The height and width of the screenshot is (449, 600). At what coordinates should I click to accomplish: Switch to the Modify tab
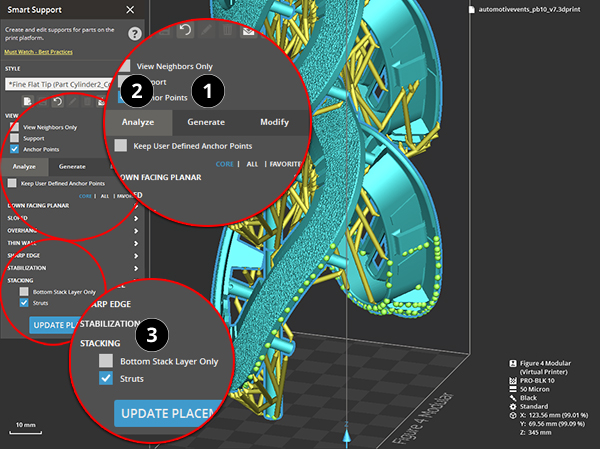[x=274, y=122]
